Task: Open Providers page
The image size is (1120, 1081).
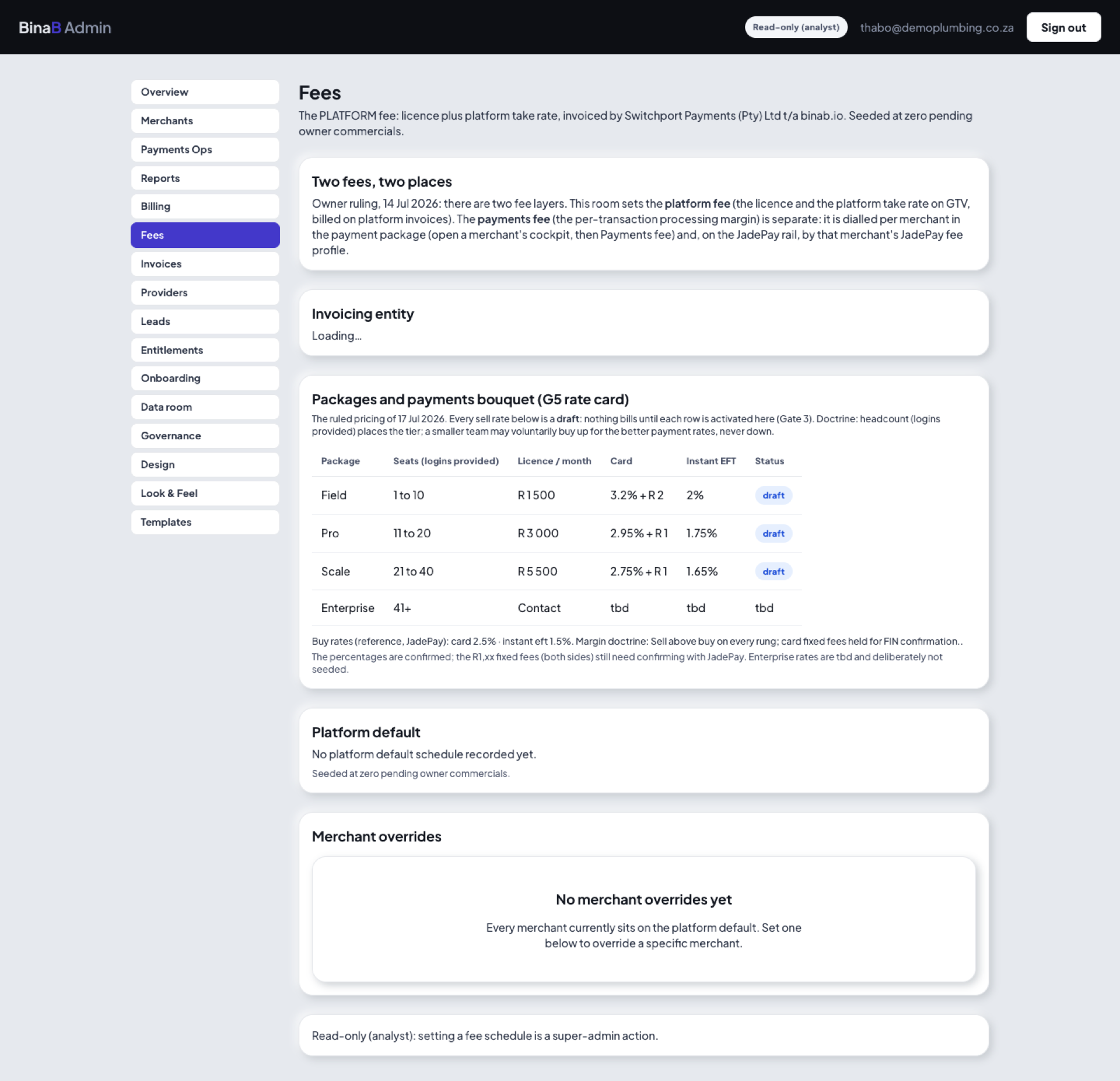Action: tap(205, 292)
